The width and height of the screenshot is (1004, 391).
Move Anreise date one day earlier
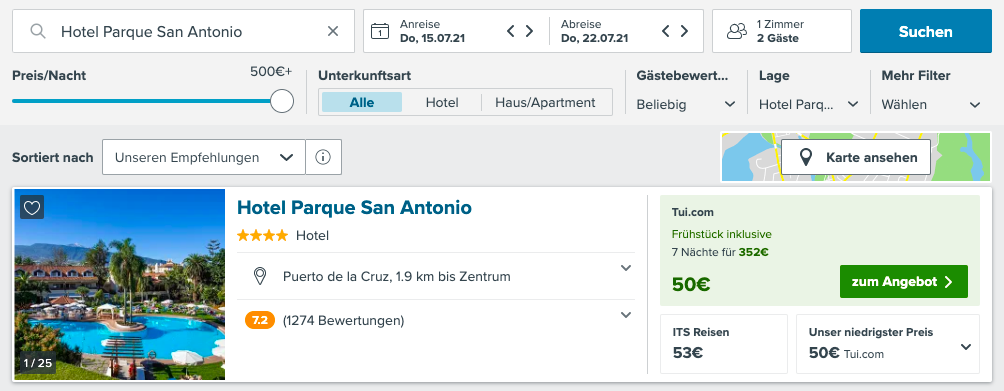pyautogui.click(x=510, y=31)
